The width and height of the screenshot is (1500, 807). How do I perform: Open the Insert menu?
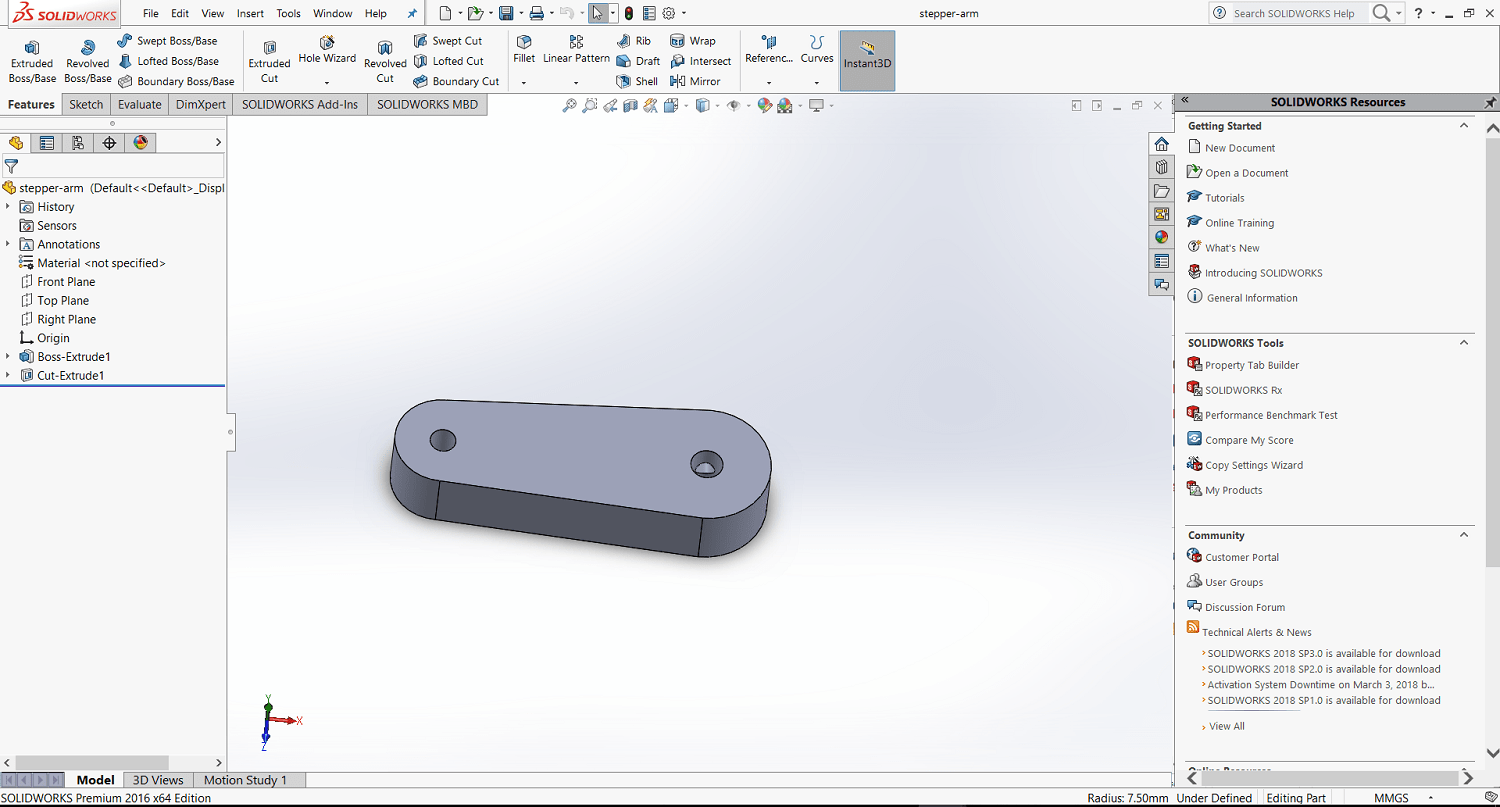pos(250,14)
